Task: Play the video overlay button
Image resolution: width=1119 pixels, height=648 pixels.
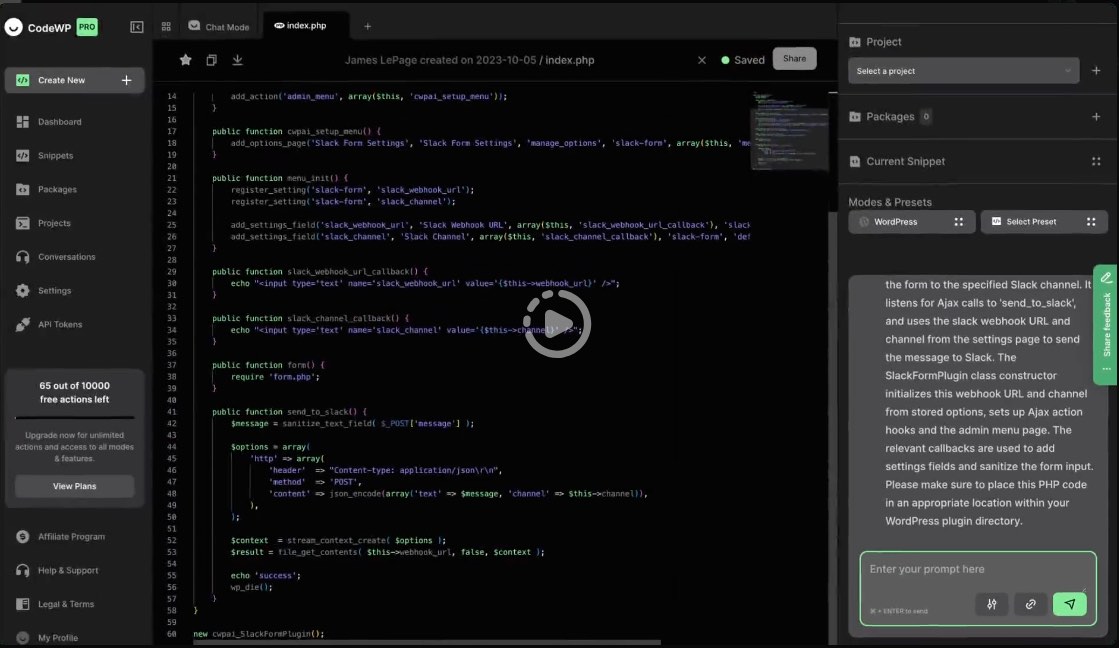Action: tap(557, 324)
